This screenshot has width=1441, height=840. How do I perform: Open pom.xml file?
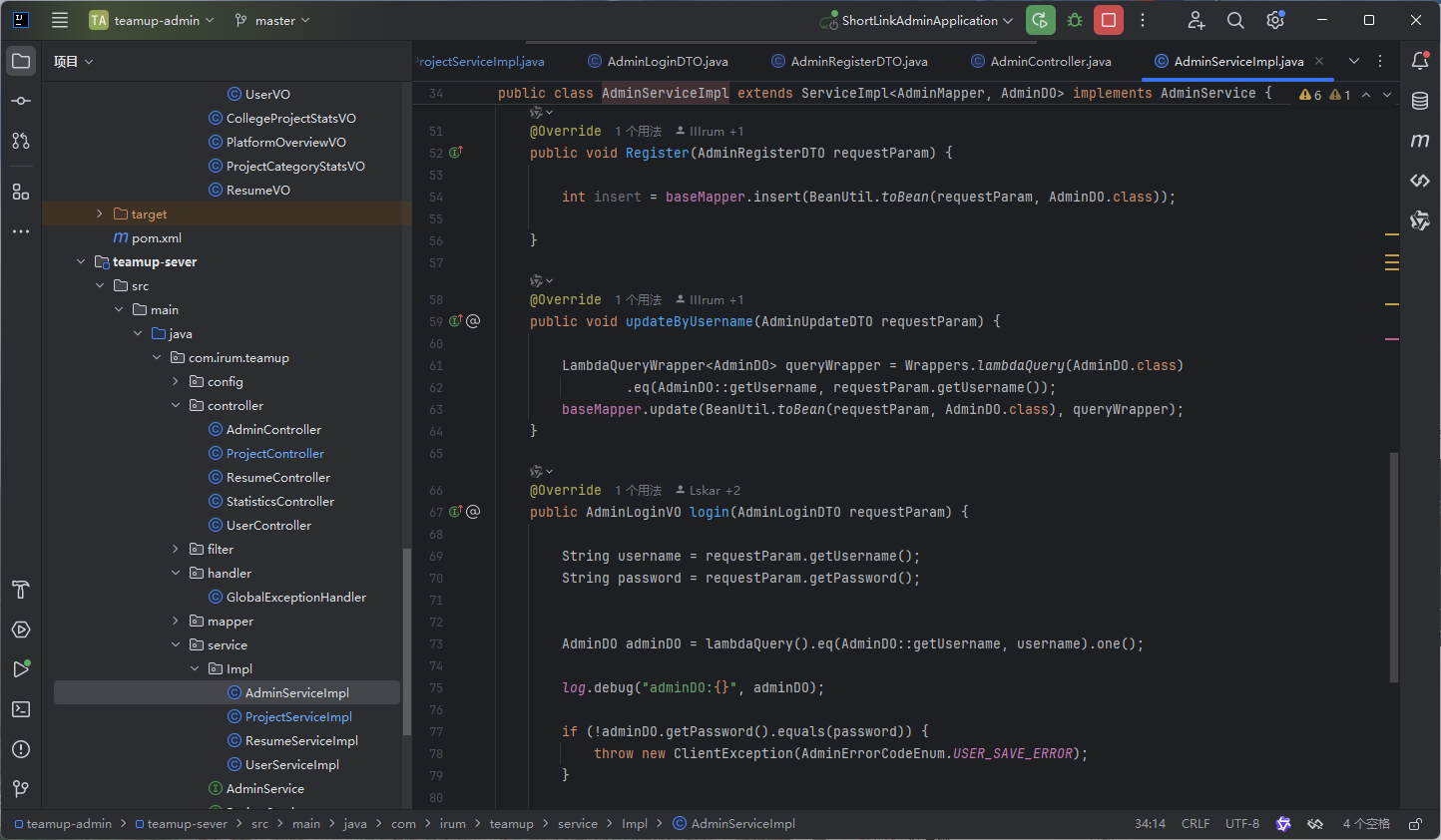click(156, 238)
